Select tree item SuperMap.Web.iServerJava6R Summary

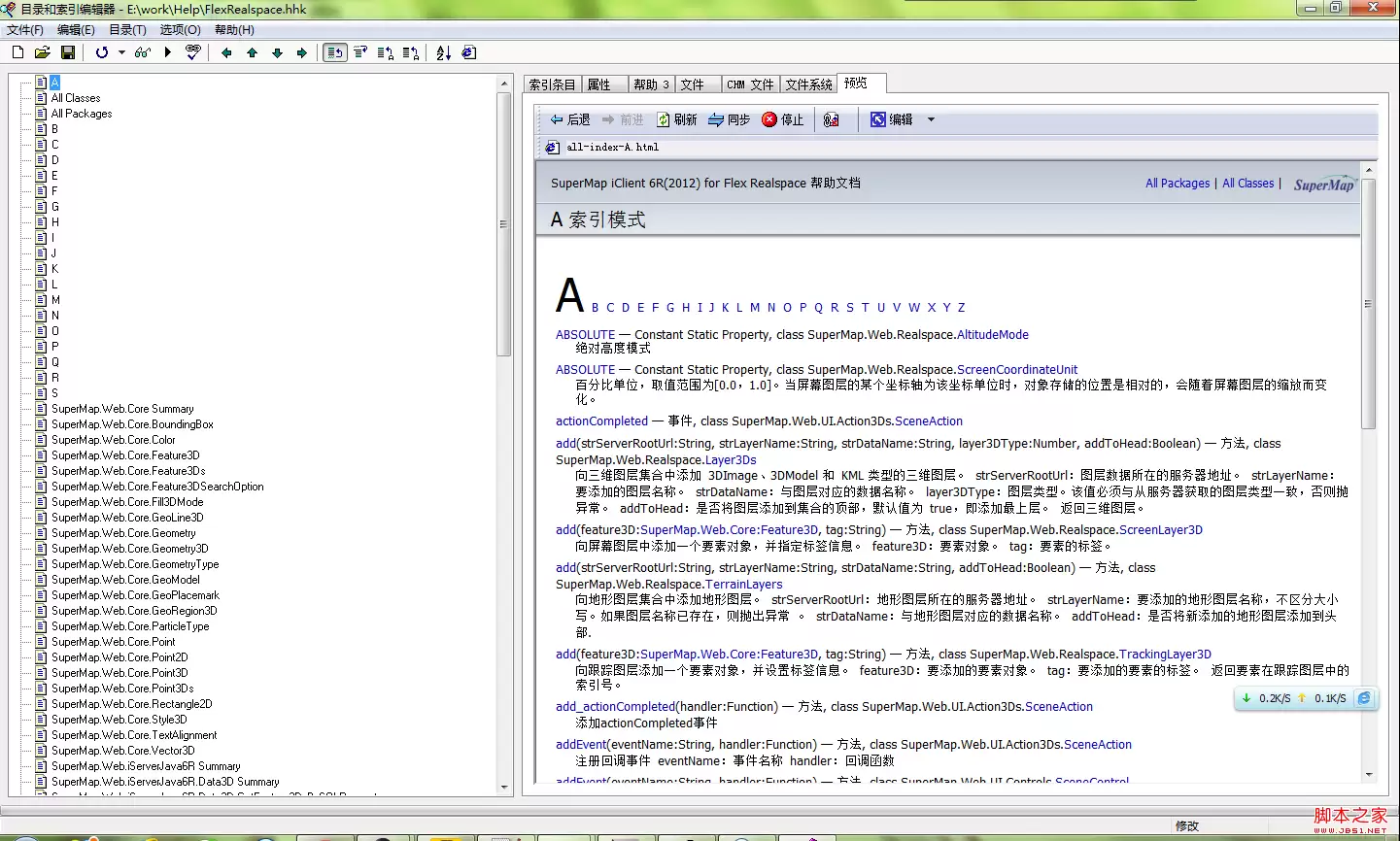point(146,766)
